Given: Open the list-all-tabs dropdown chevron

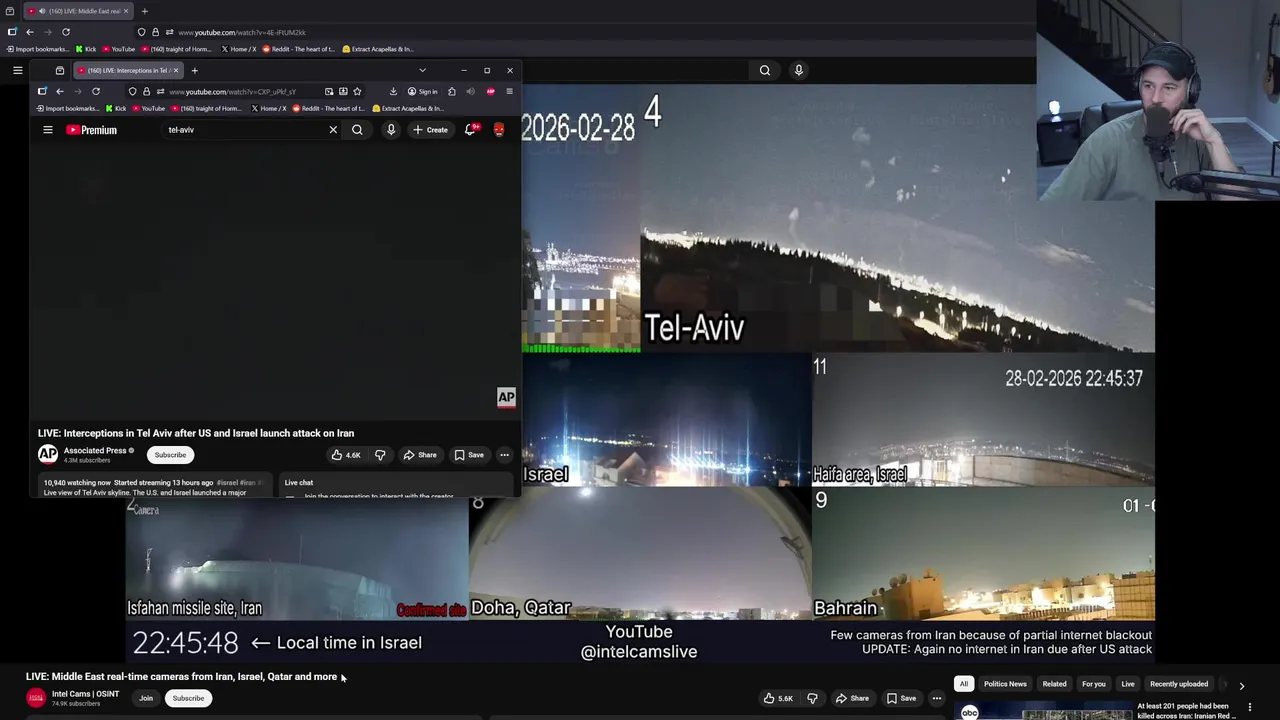Looking at the screenshot, I should pyautogui.click(x=422, y=70).
